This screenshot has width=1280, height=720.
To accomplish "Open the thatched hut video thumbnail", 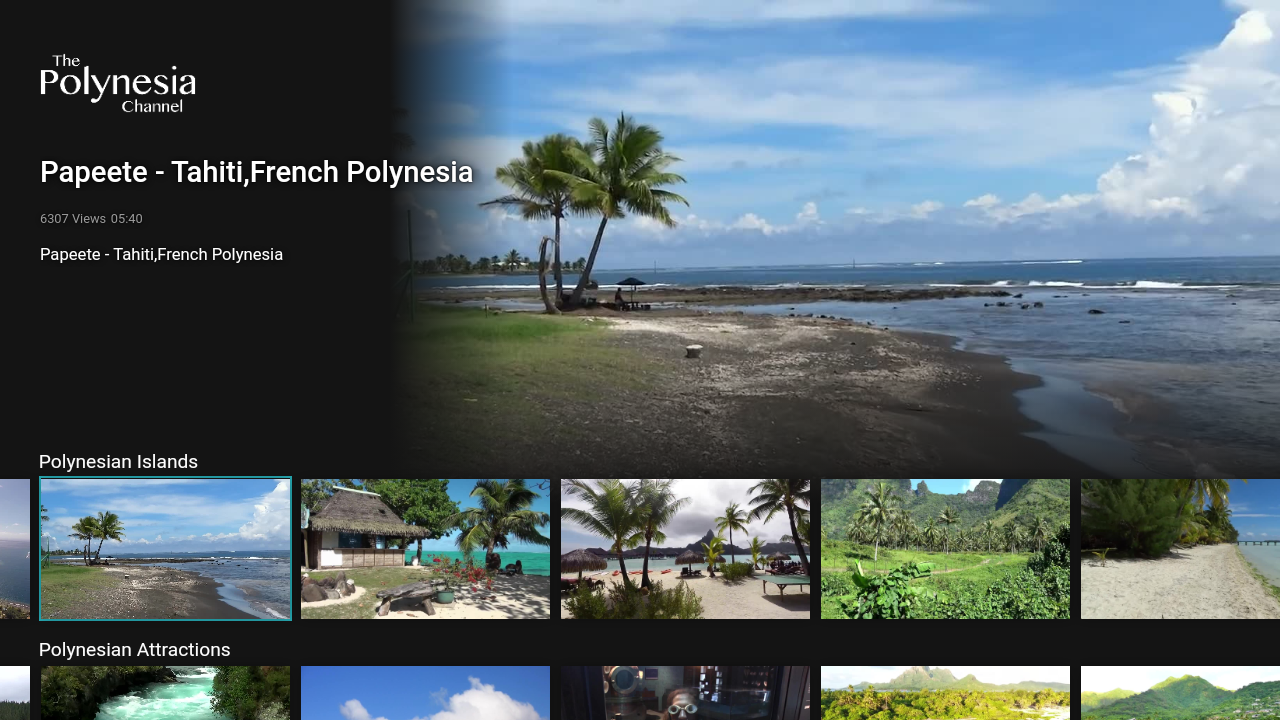I will tap(425, 549).
